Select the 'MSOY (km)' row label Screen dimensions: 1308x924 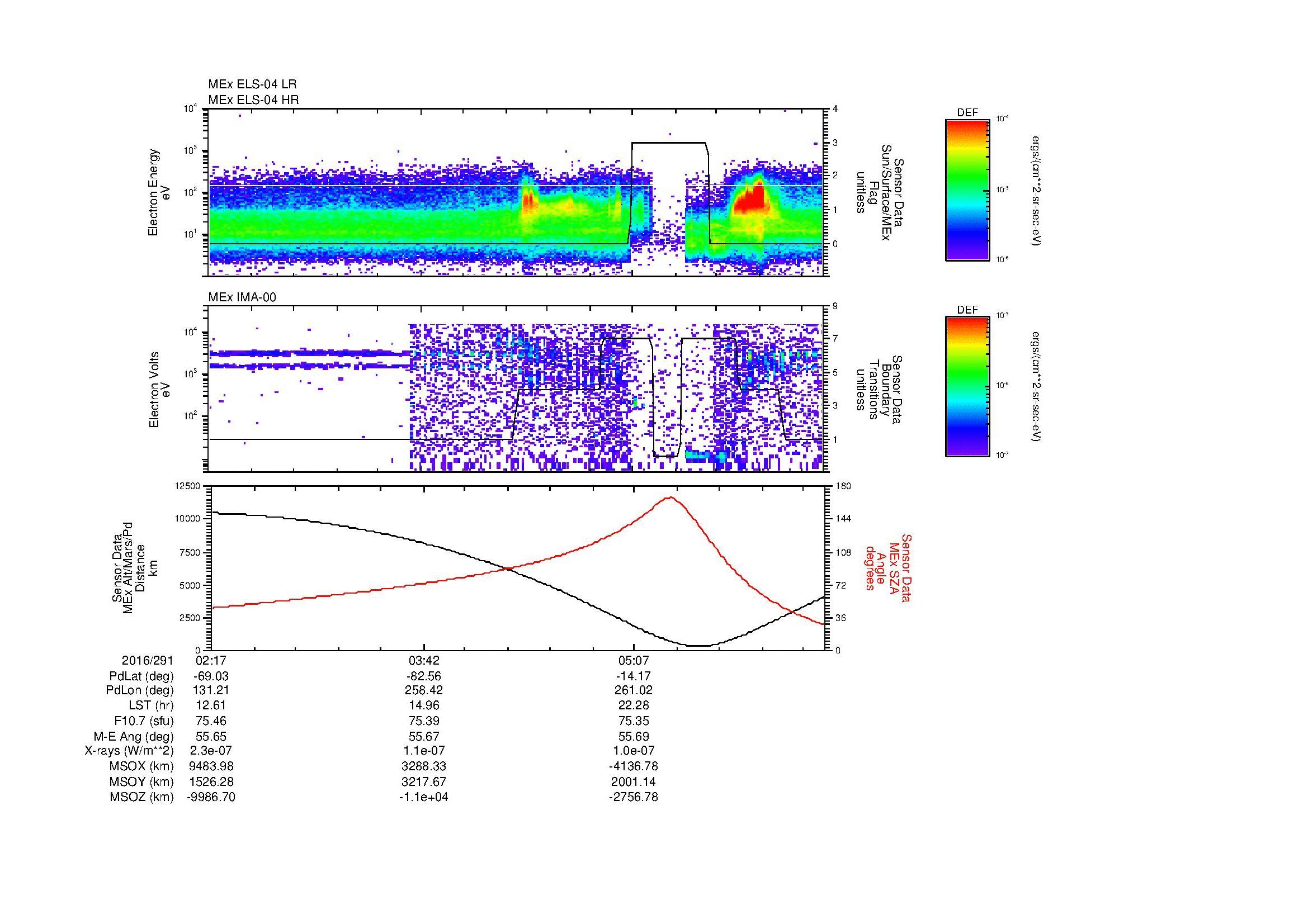coord(141,782)
